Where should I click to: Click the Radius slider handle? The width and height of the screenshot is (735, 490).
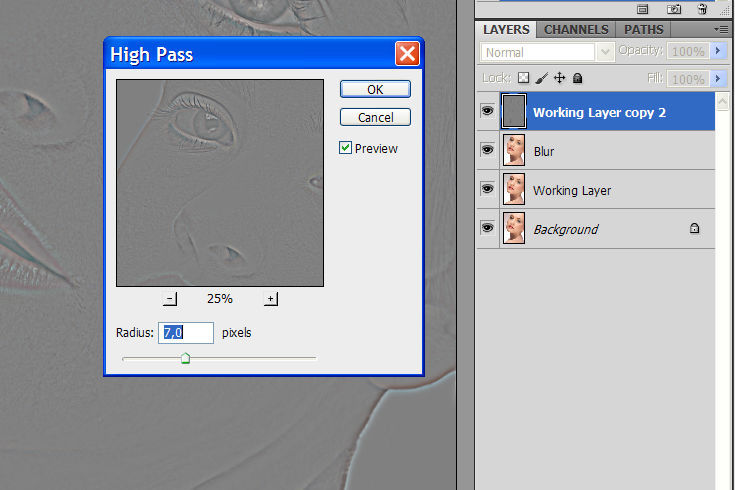pos(186,359)
